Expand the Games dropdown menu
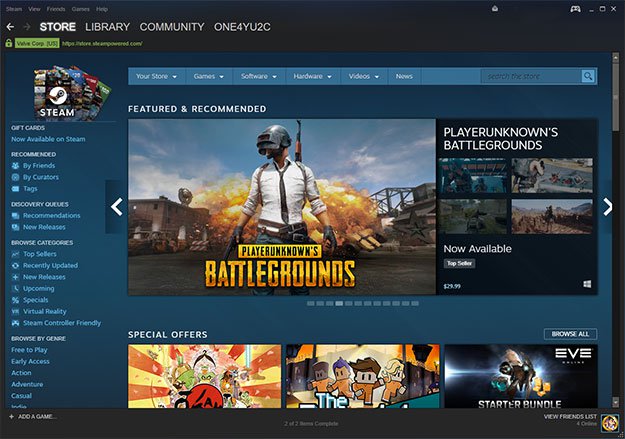Viewport: 625px width, 439px height. pyautogui.click(x=208, y=76)
